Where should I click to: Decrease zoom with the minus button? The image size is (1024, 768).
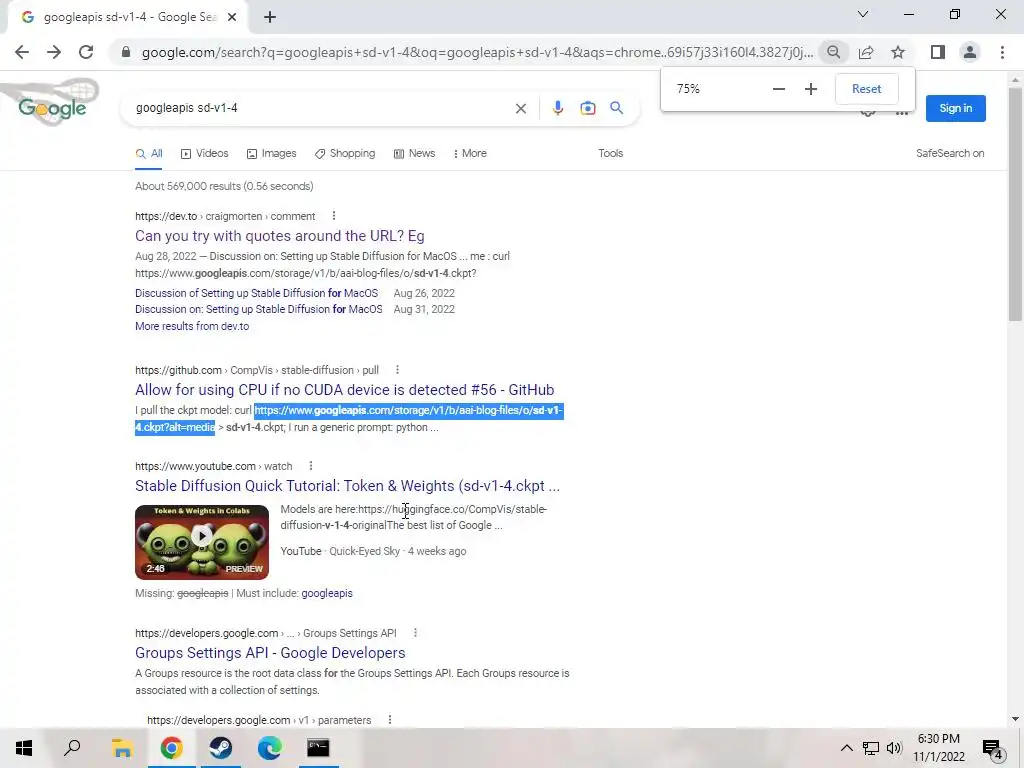coord(778,89)
